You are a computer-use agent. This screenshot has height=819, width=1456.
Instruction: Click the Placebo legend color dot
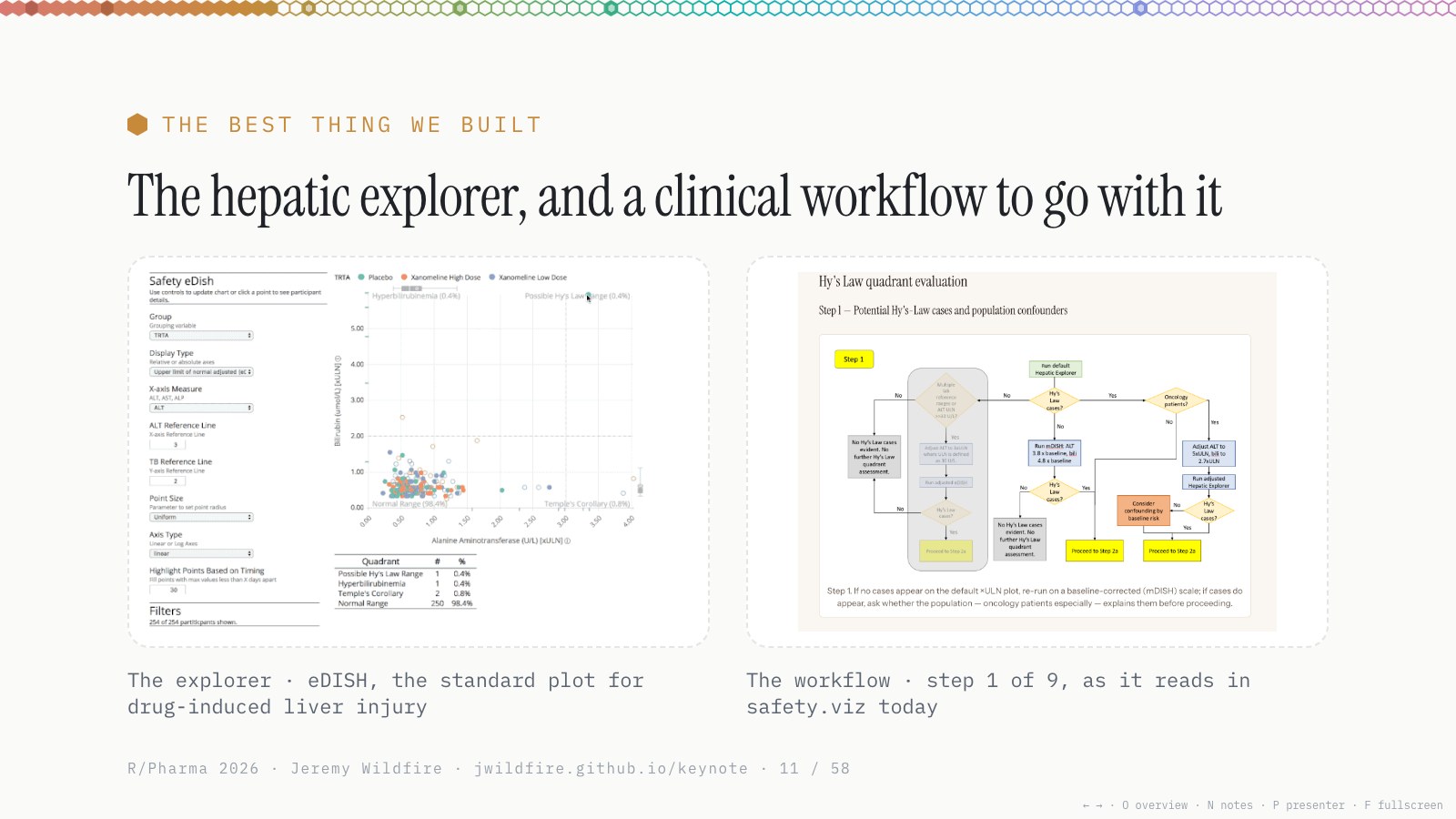(x=361, y=278)
